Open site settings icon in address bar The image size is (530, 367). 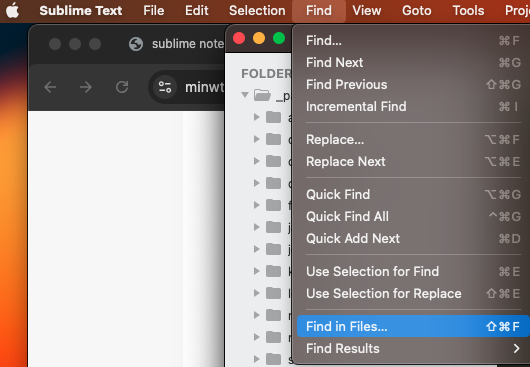[x=165, y=87]
